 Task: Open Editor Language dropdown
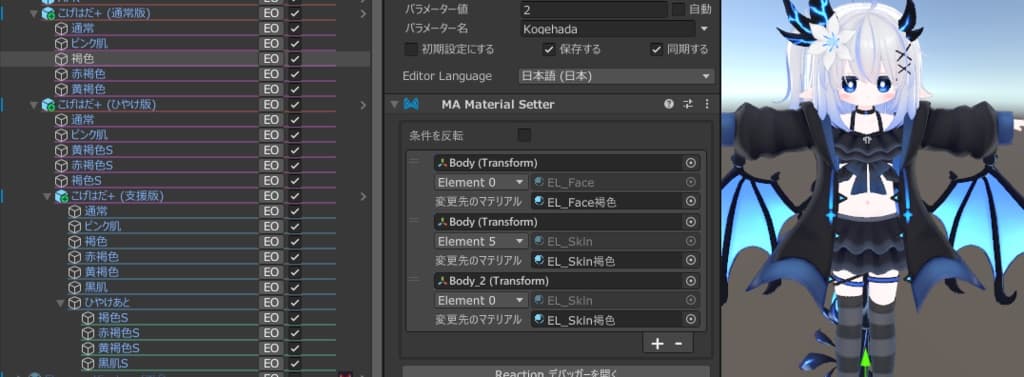(616, 76)
